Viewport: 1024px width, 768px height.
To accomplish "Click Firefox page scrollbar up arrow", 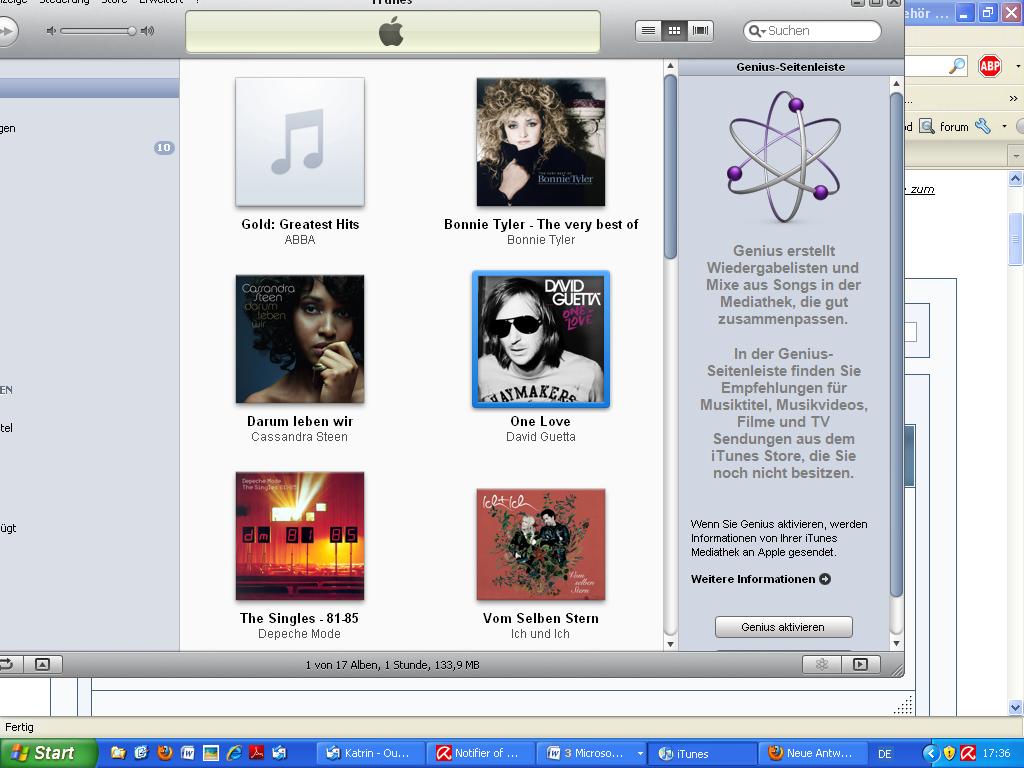I will click(x=1015, y=178).
